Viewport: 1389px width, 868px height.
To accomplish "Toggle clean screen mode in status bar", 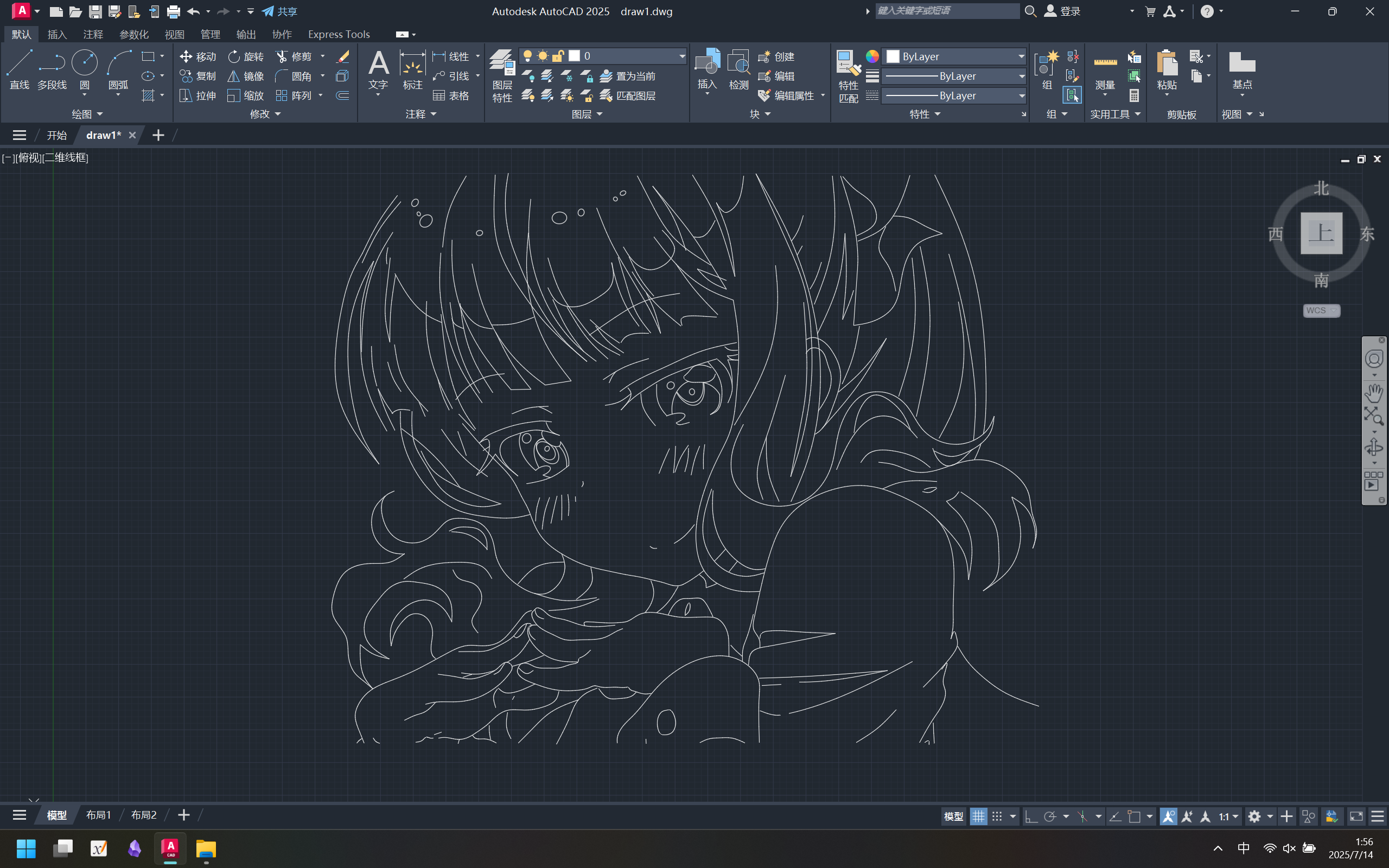I will click(x=1356, y=816).
